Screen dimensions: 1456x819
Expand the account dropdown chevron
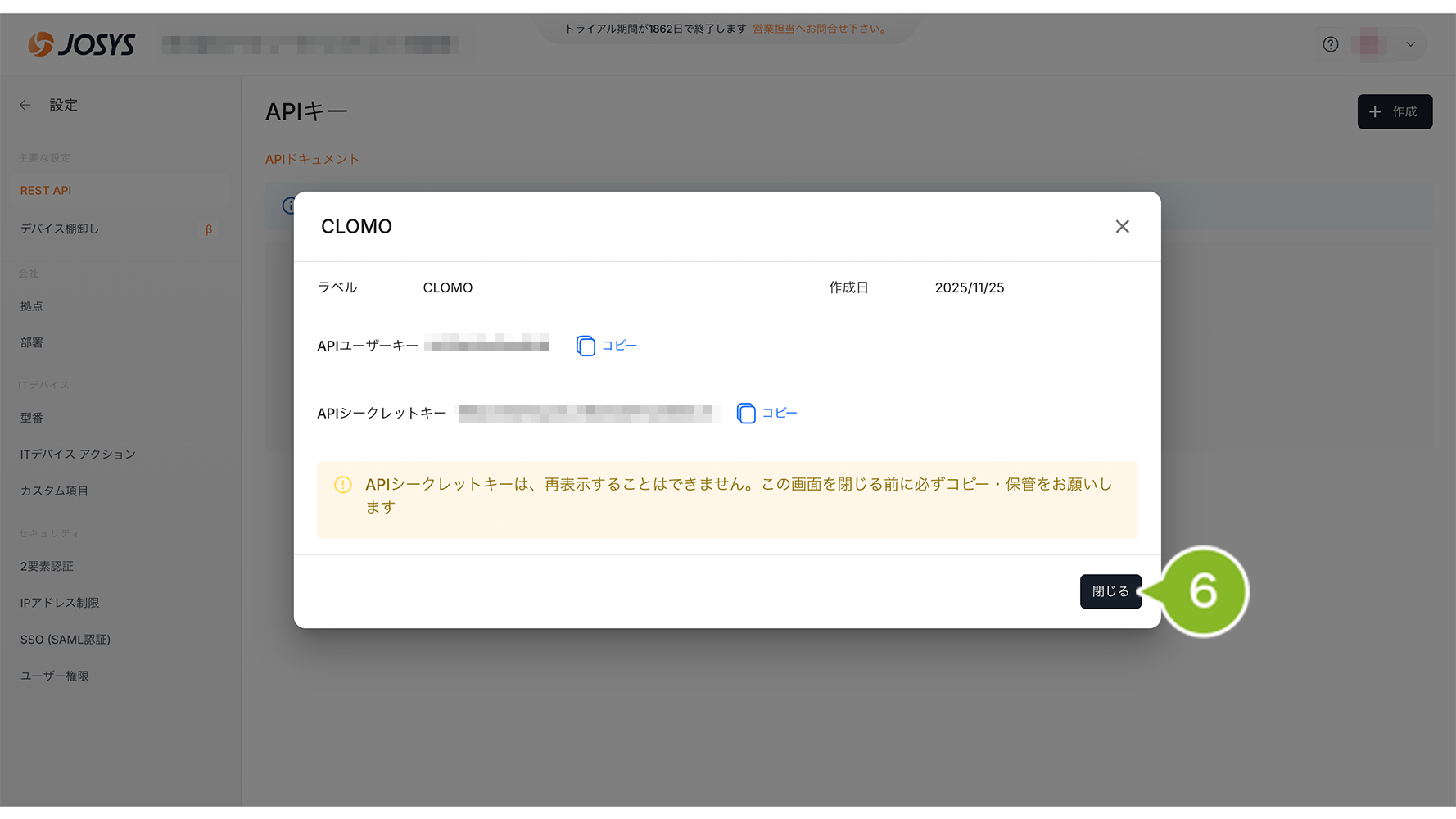pyautogui.click(x=1410, y=44)
